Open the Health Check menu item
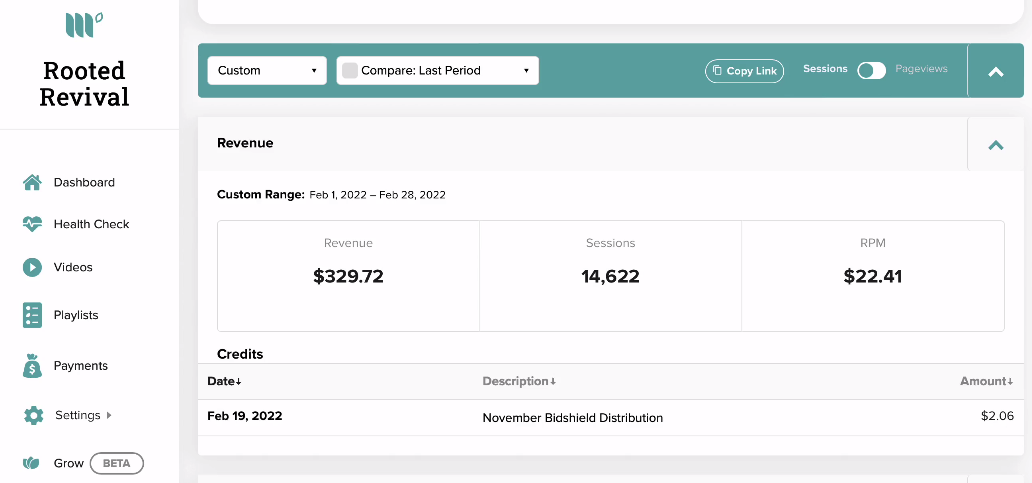 tap(91, 224)
